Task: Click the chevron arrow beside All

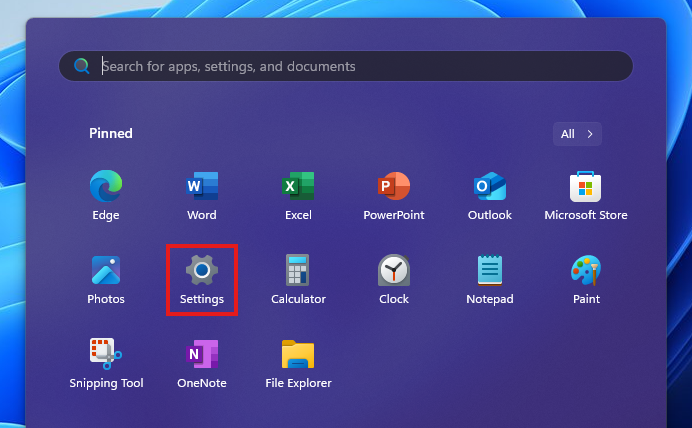Action: [x=590, y=134]
